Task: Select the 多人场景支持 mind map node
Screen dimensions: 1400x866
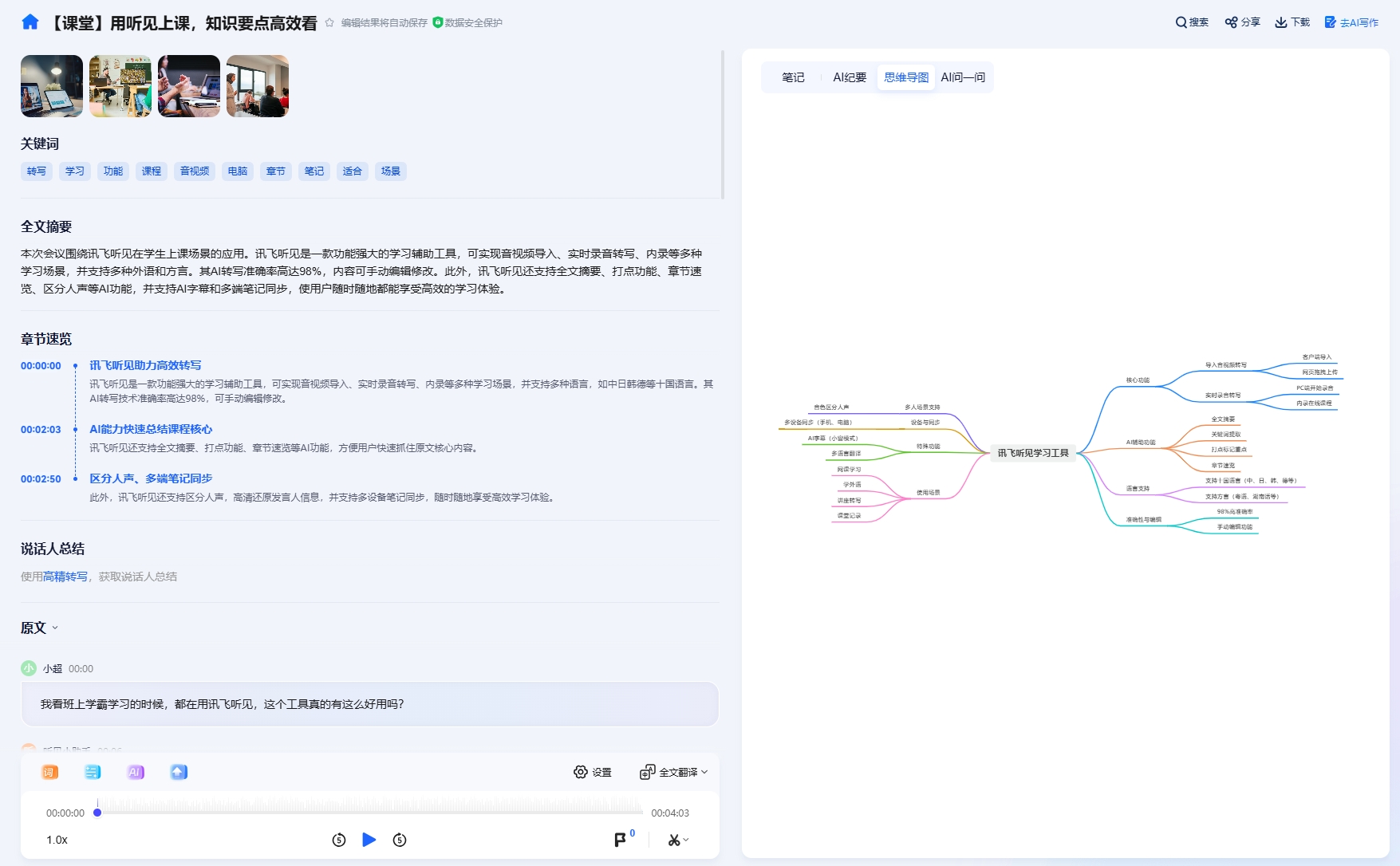Action: [x=922, y=407]
